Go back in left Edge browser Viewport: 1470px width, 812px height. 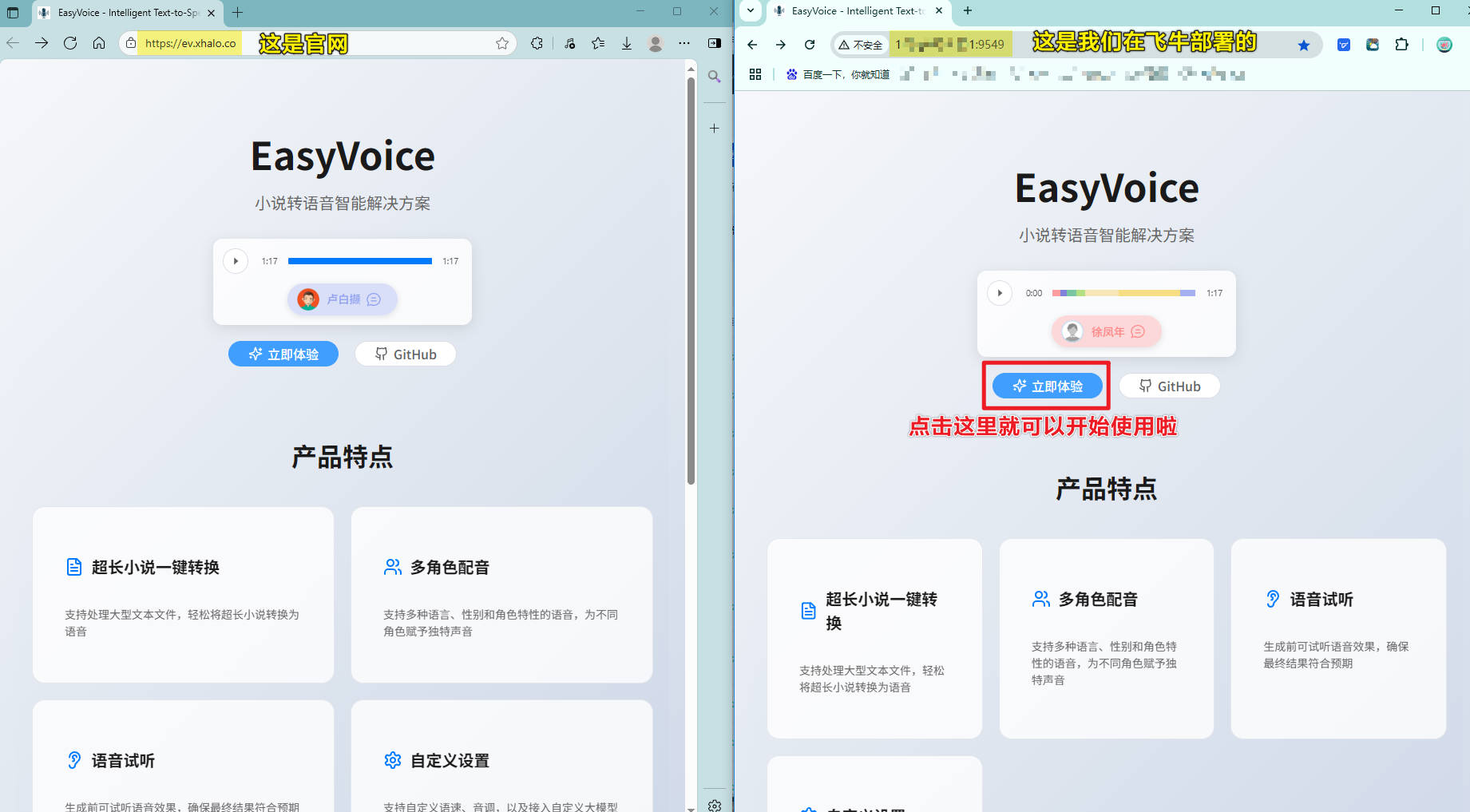click(x=13, y=43)
